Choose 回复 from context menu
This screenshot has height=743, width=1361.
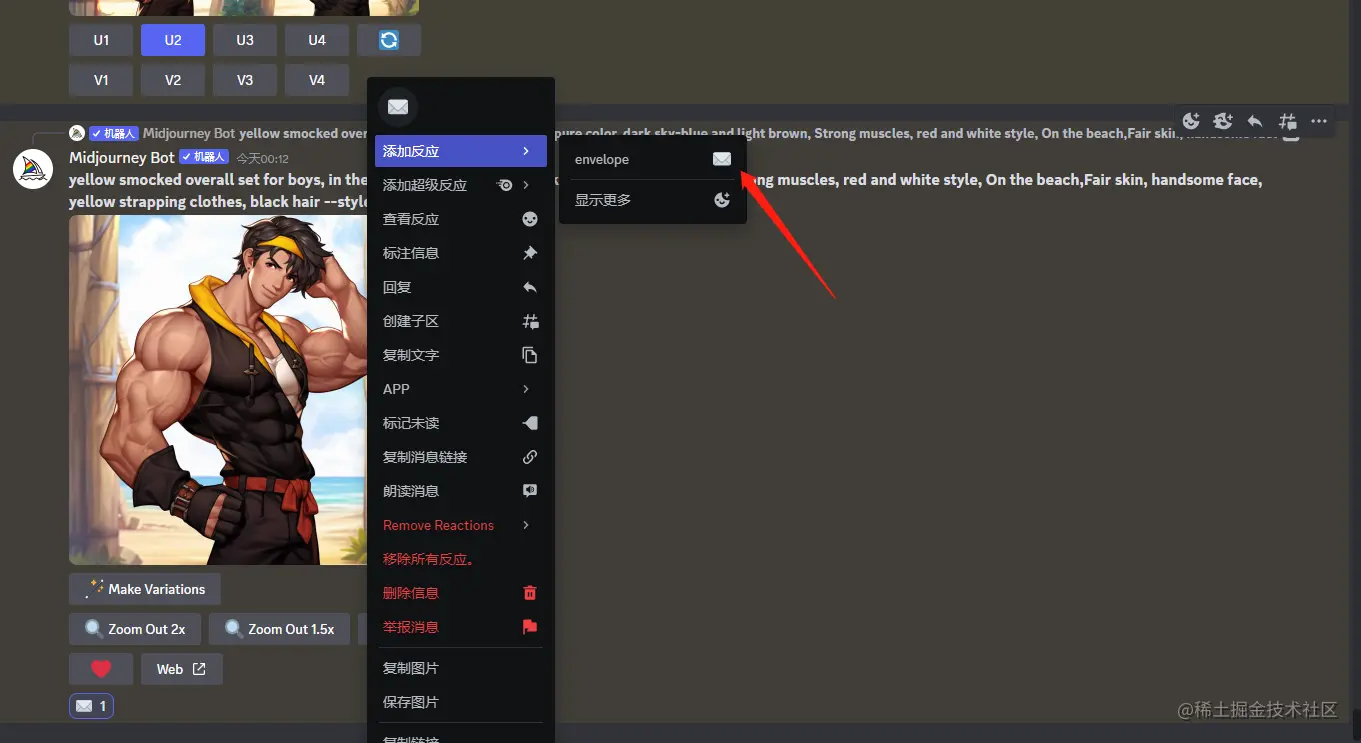461,287
